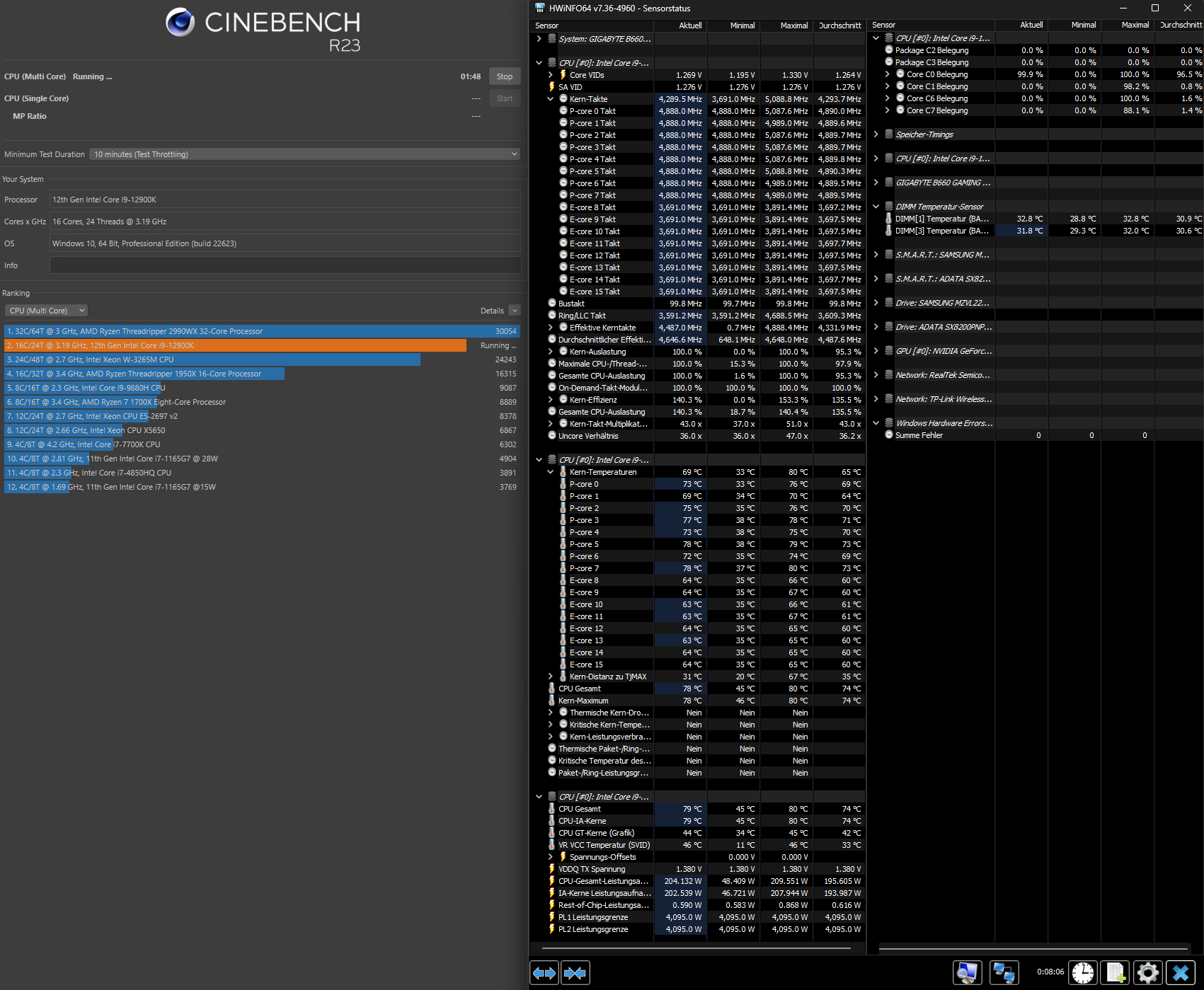Click the chip icon beside GPU [#0]: NVIDIA GeForce
This screenshot has height=990, width=1204.
889,350
